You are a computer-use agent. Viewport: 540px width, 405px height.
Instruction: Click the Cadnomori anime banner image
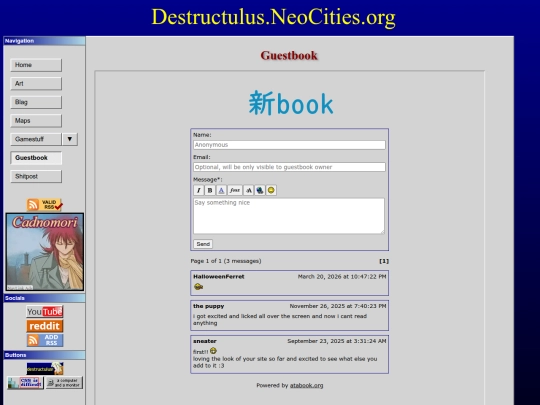(45, 252)
